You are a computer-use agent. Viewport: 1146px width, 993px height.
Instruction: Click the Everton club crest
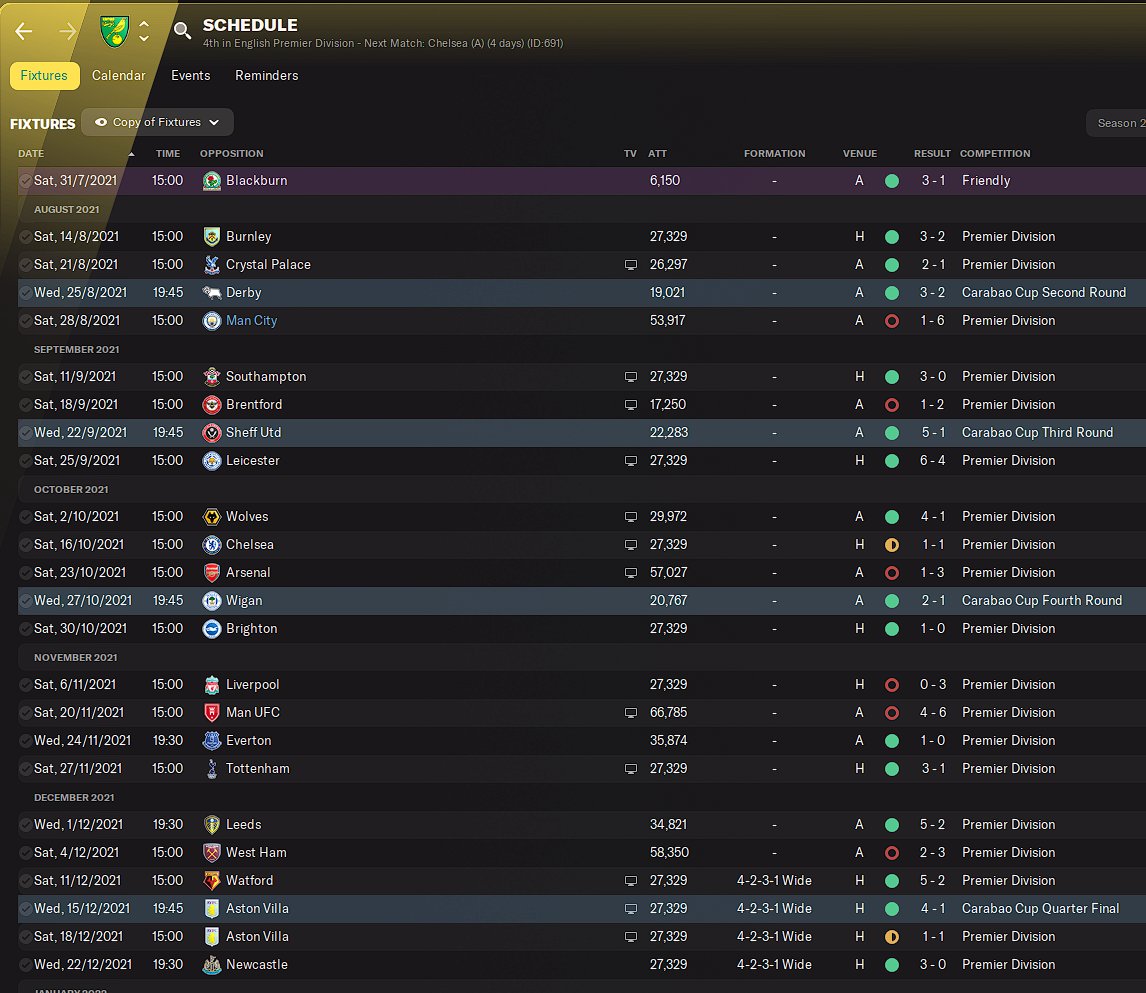pos(212,741)
